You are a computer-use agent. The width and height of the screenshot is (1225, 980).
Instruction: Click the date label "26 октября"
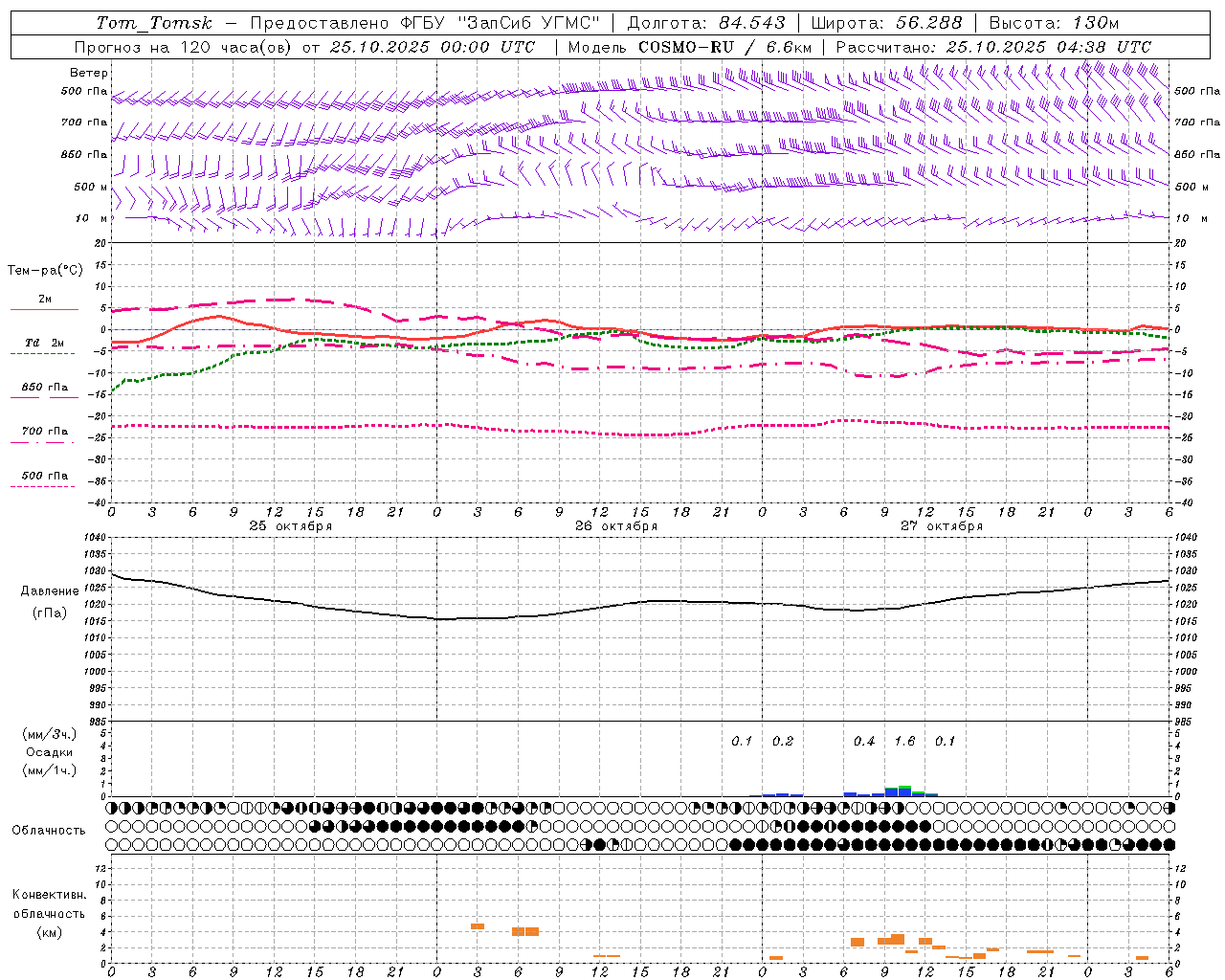tap(616, 526)
